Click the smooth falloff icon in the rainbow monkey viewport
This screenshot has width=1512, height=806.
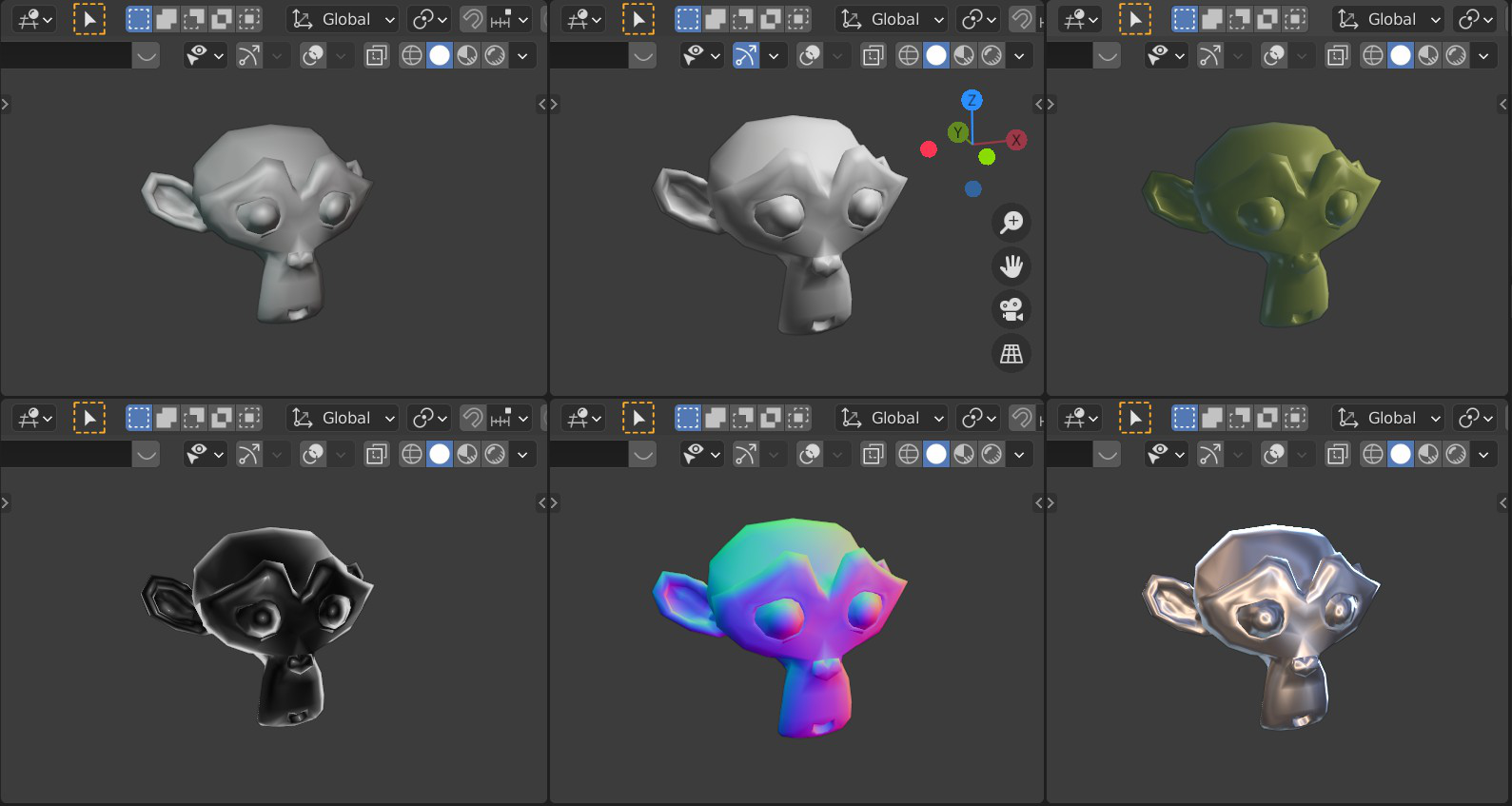point(643,455)
